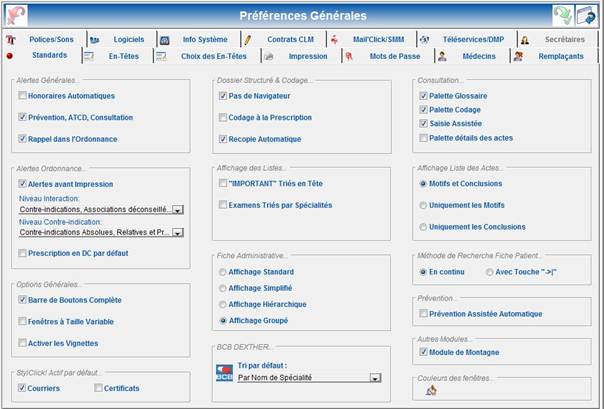Uncheck Pas de Navigateur
Image resolution: width=604 pixels, height=409 pixels.
pos(223,96)
